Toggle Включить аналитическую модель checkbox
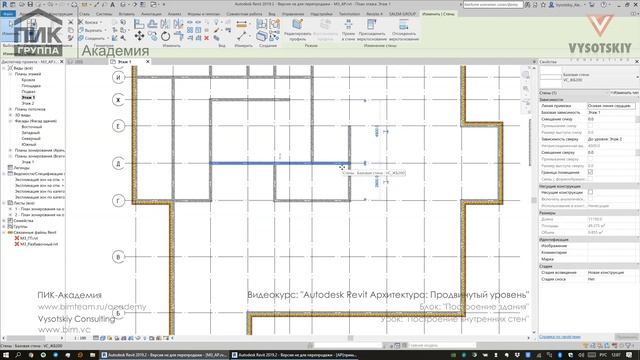The height and width of the screenshot is (360, 640). (590, 199)
